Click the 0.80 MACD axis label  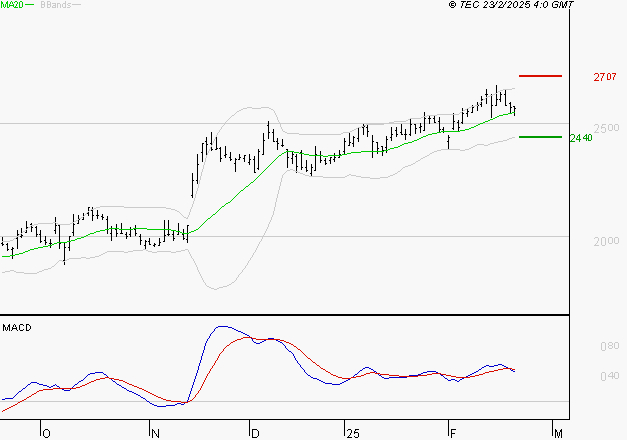click(x=609, y=346)
